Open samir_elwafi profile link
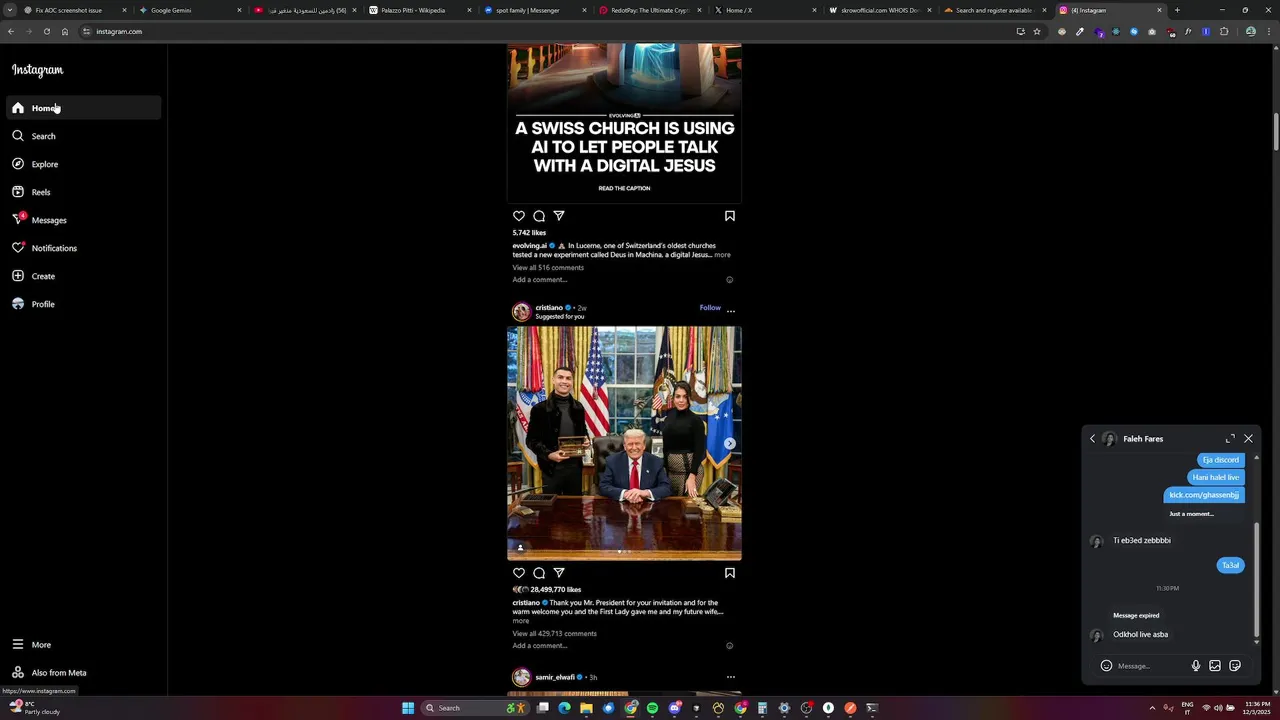This screenshot has height=720, width=1280. tap(556, 678)
